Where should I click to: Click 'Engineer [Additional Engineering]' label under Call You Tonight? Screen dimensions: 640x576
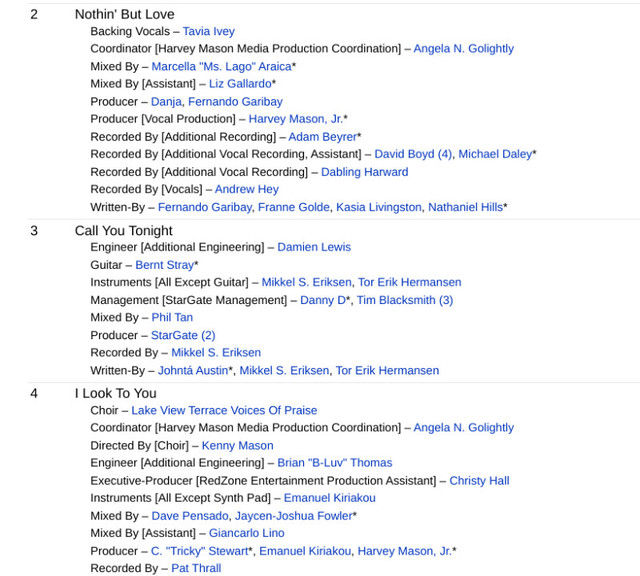tap(178, 247)
